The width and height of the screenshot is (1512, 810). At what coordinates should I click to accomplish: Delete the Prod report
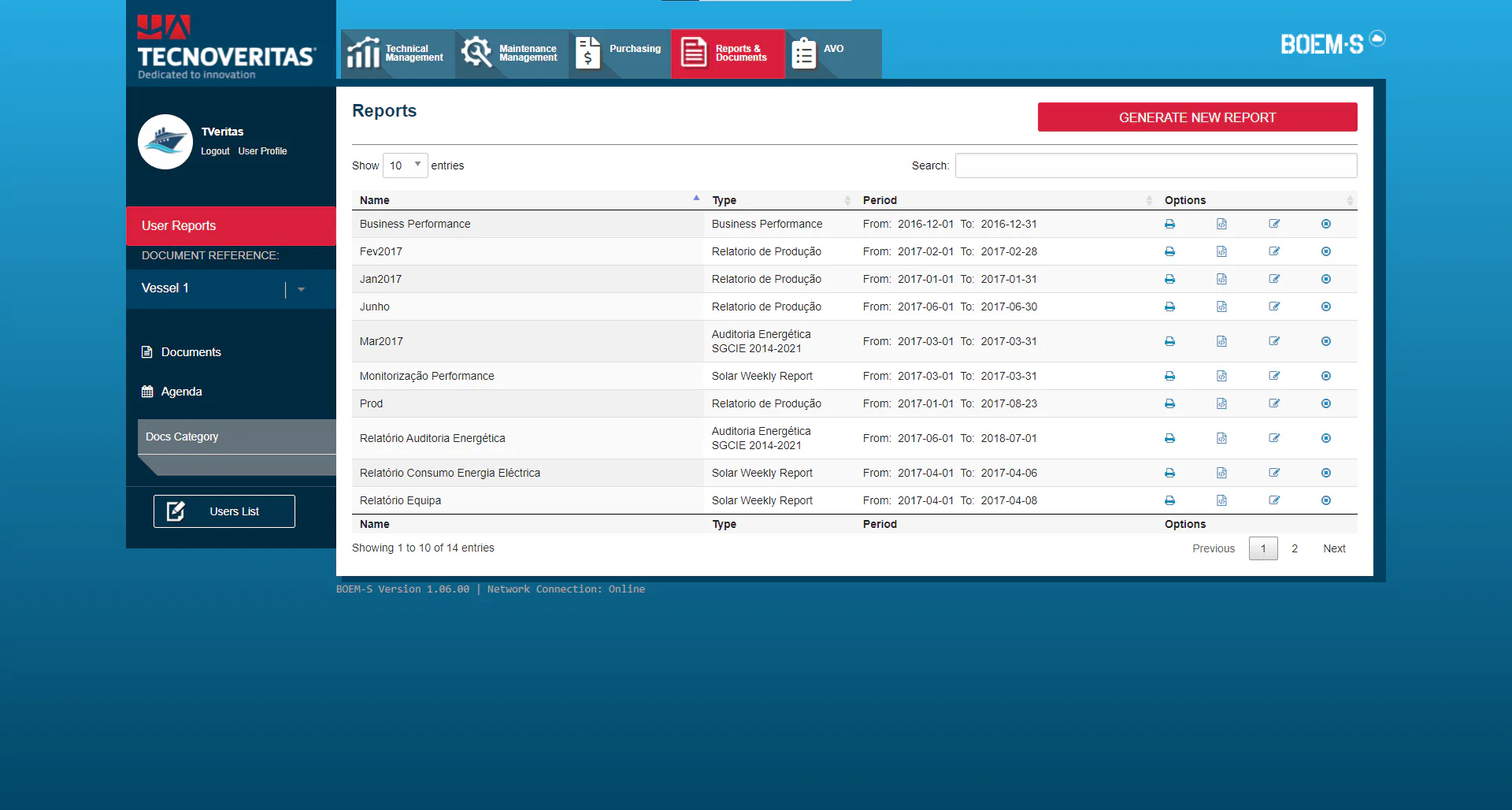pyautogui.click(x=1326, y=403)
